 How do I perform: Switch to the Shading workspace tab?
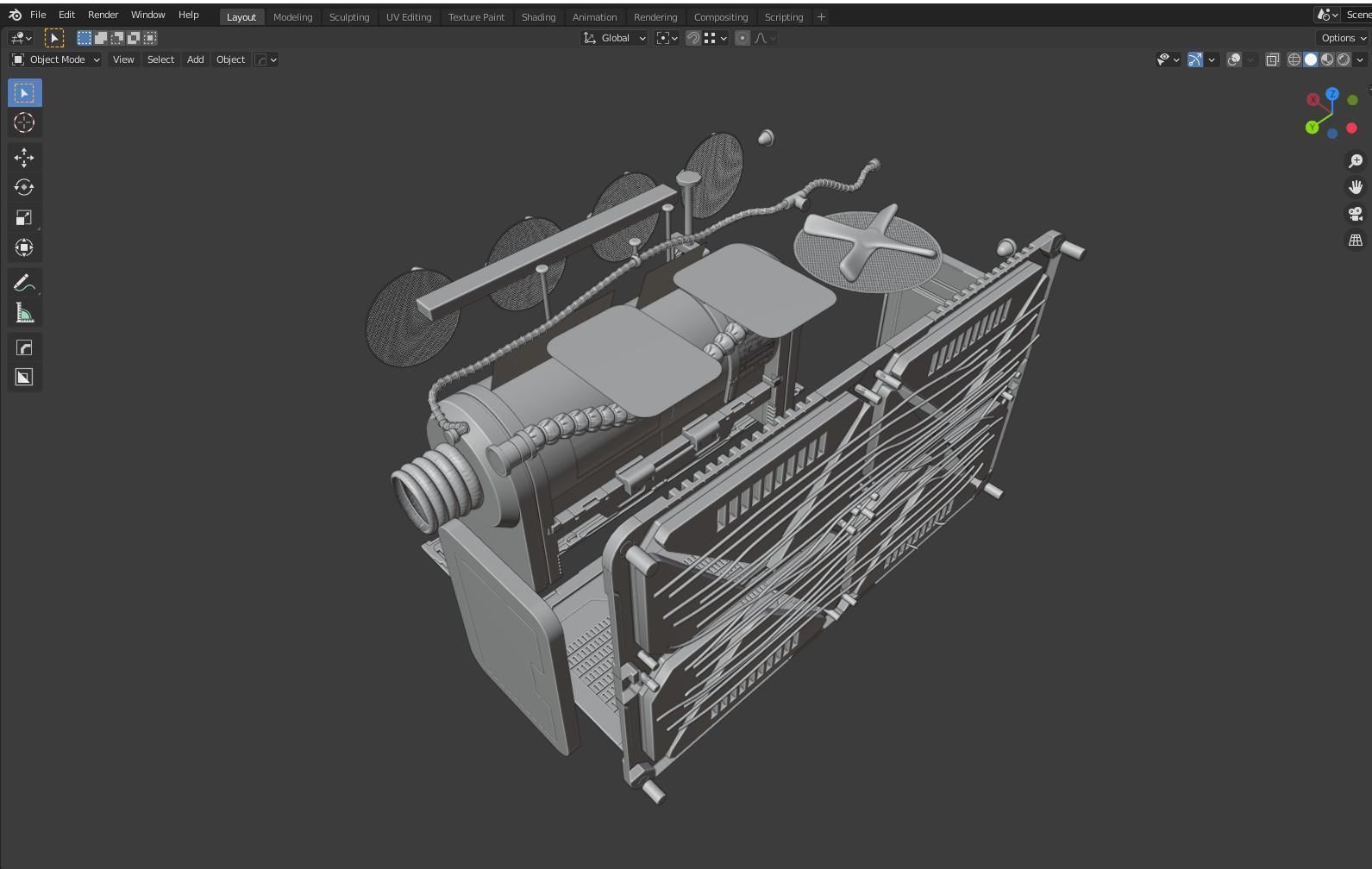(x=538, y=17)
